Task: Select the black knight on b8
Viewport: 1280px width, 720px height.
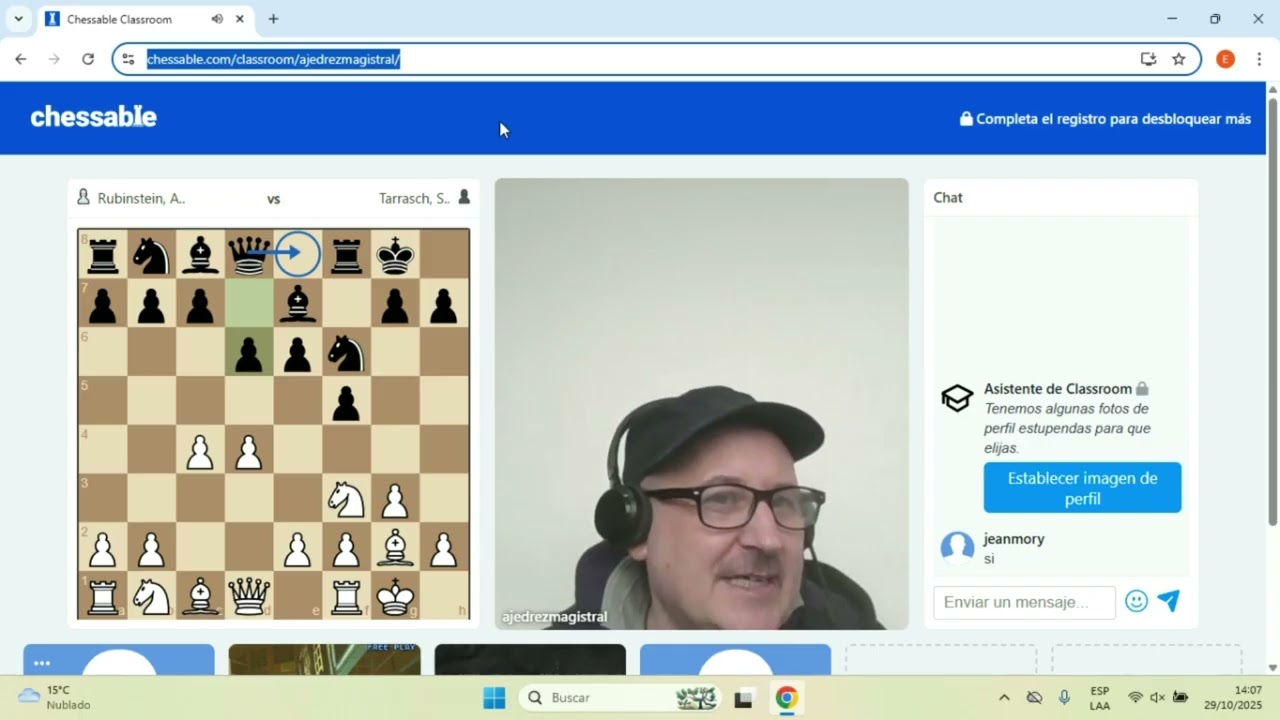Action: [151, 254]
